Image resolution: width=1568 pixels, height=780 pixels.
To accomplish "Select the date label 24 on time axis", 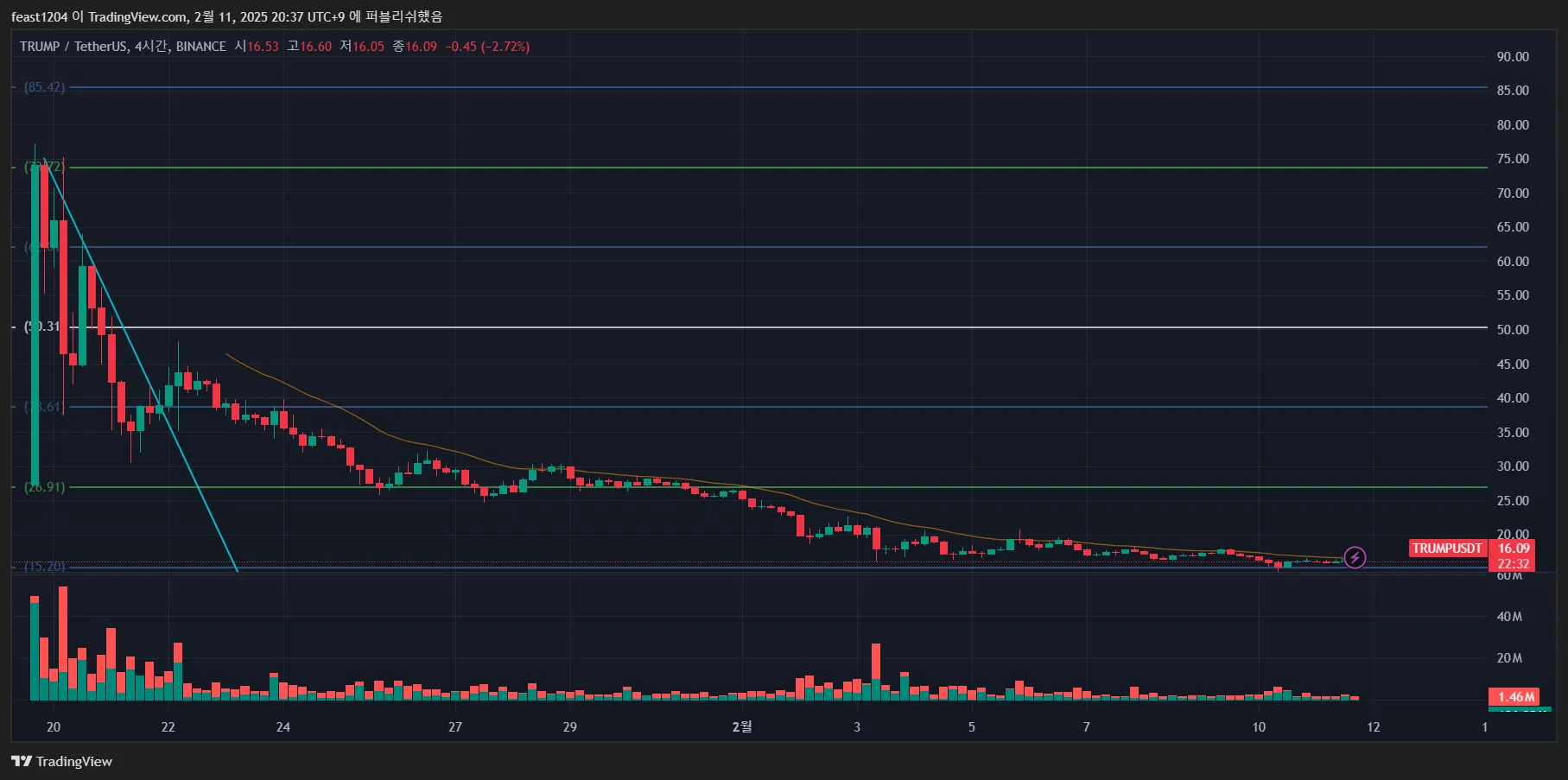I will tap(283, 727).
